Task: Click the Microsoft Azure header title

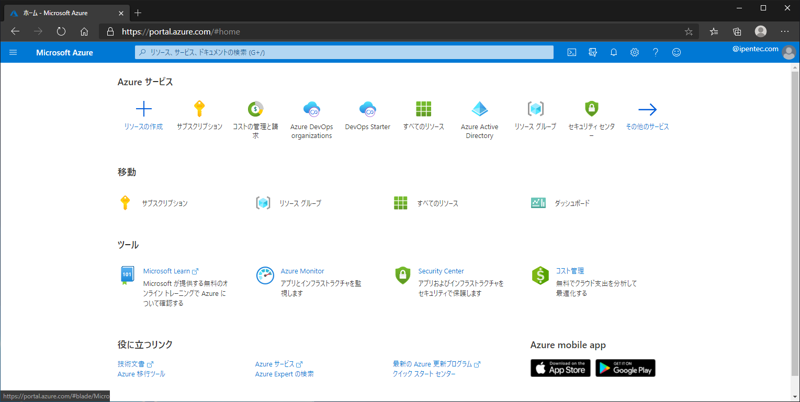Action: click(x=65, y=53)
